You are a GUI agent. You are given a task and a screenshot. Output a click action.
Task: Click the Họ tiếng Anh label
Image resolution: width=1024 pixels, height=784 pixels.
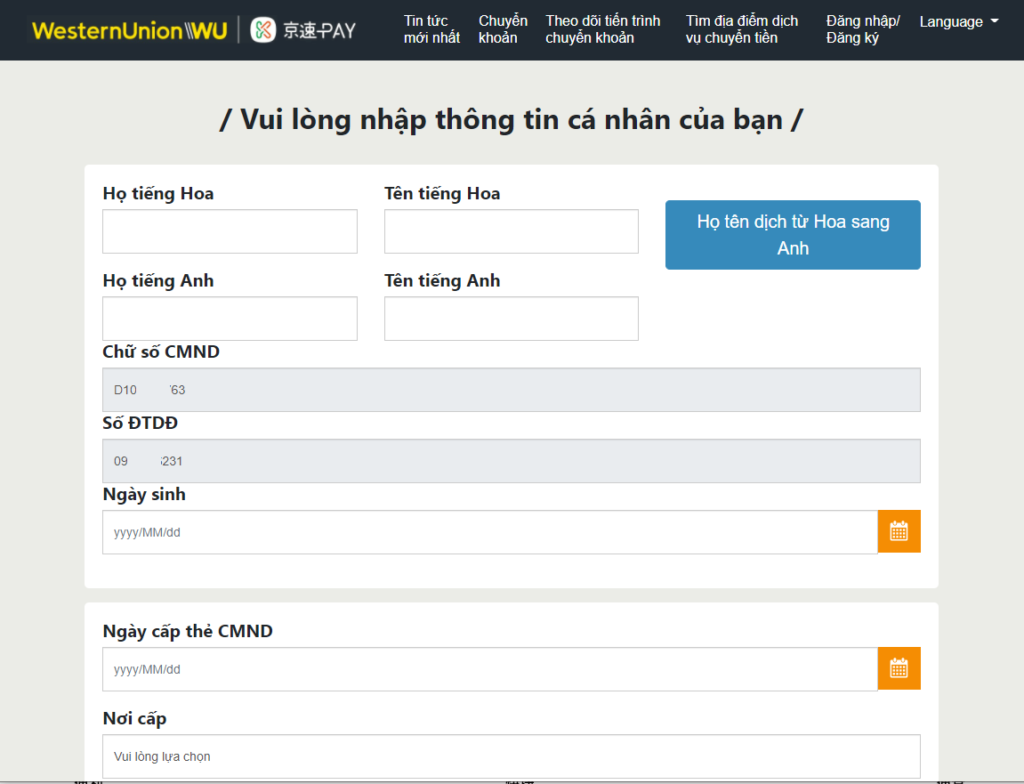point(158,281)
